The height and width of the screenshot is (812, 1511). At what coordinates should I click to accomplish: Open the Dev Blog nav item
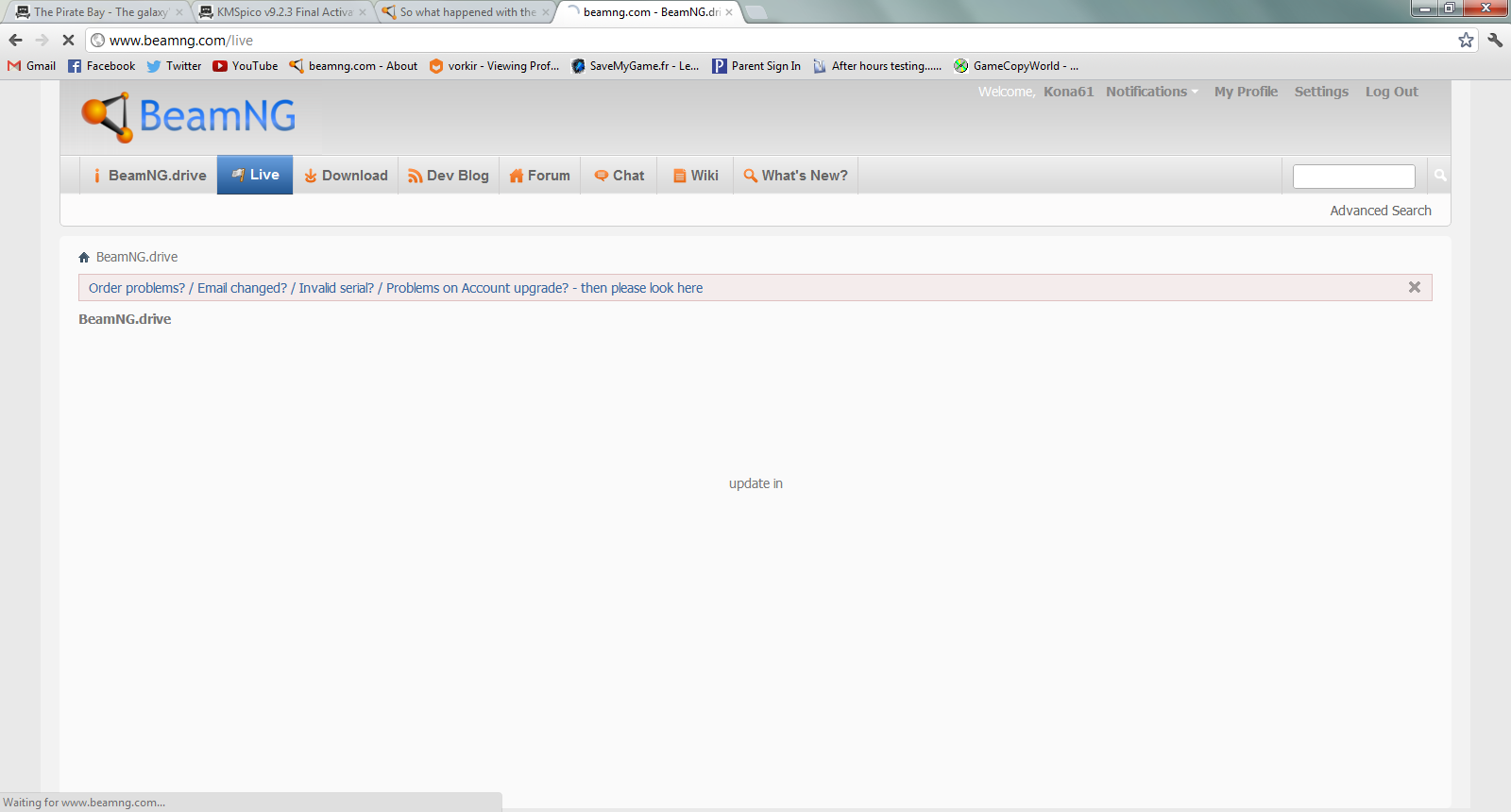(449, 176)
